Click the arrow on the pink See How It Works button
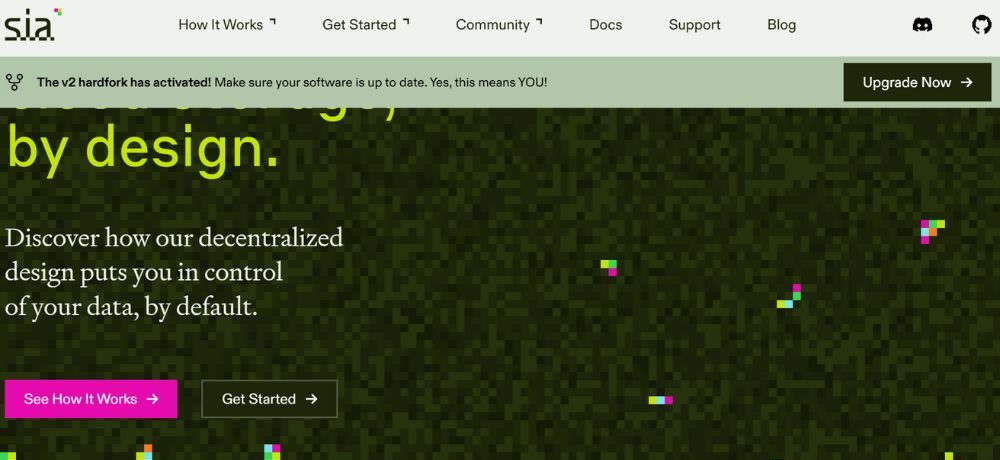This screenshot has height=460, width=1000. pyautogui.click(x=152, y=399)
